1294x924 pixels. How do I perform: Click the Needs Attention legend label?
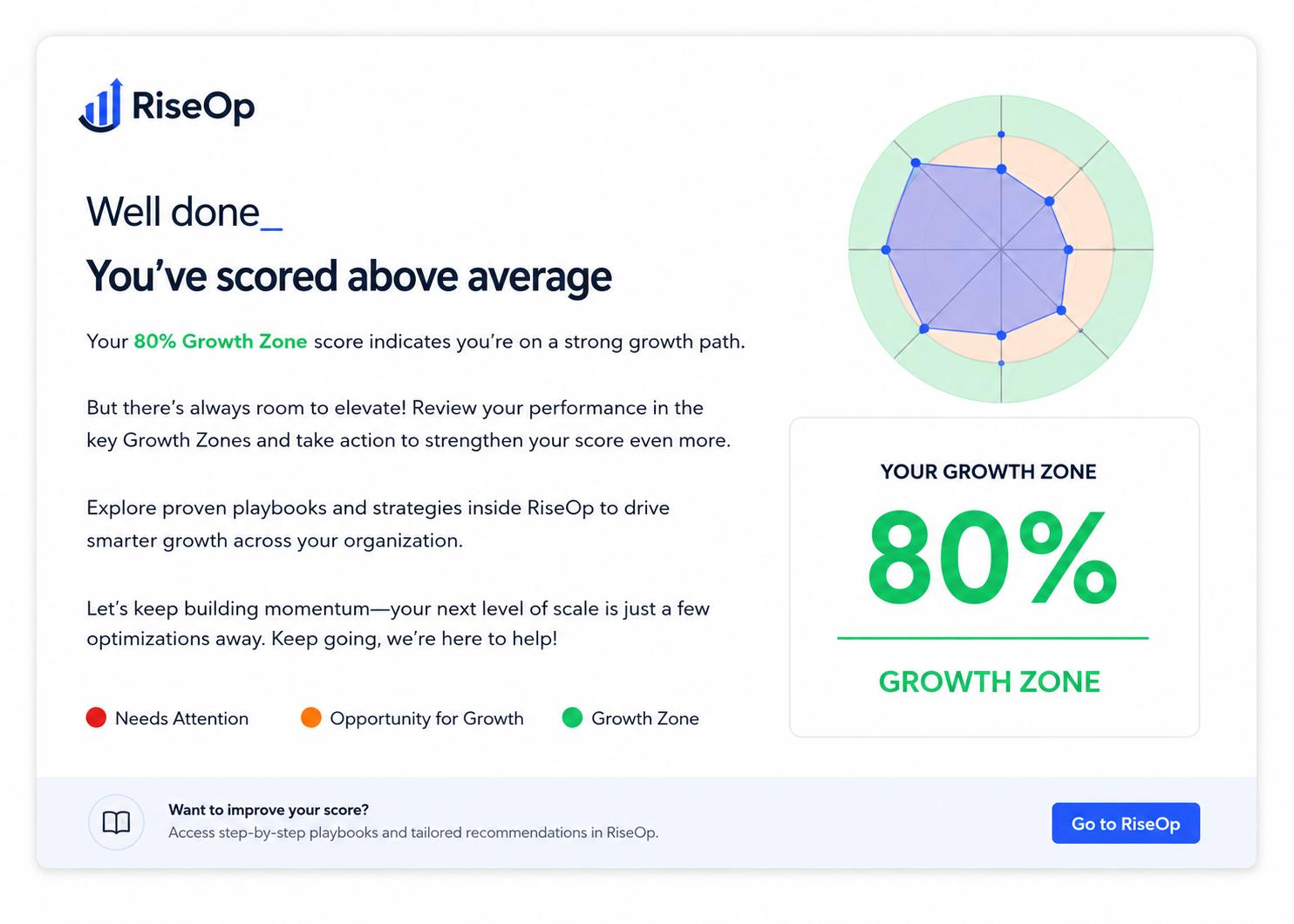(181, 718)
